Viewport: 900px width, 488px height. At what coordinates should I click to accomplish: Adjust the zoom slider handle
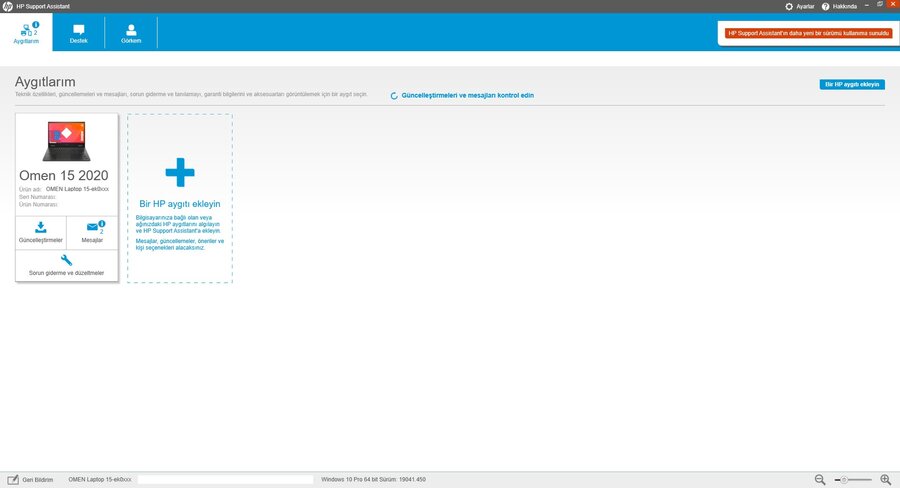(844, 480)
